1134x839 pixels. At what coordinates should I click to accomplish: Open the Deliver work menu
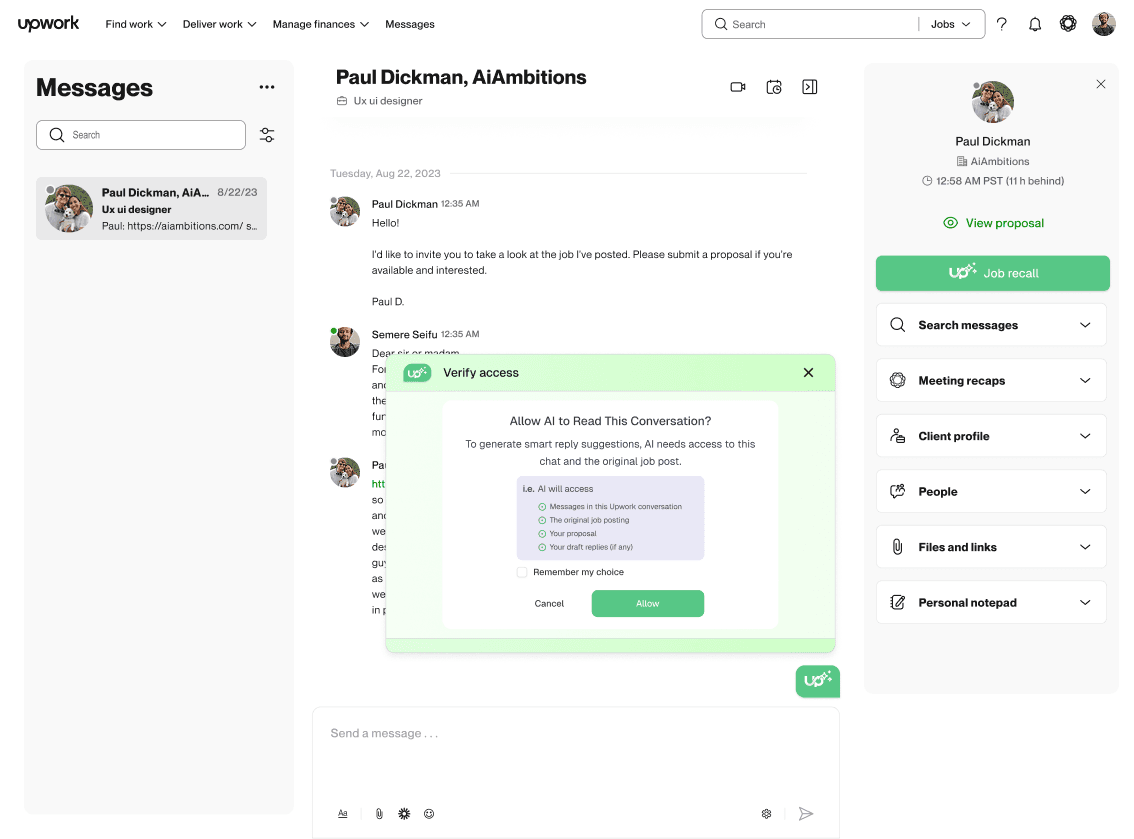219,24
